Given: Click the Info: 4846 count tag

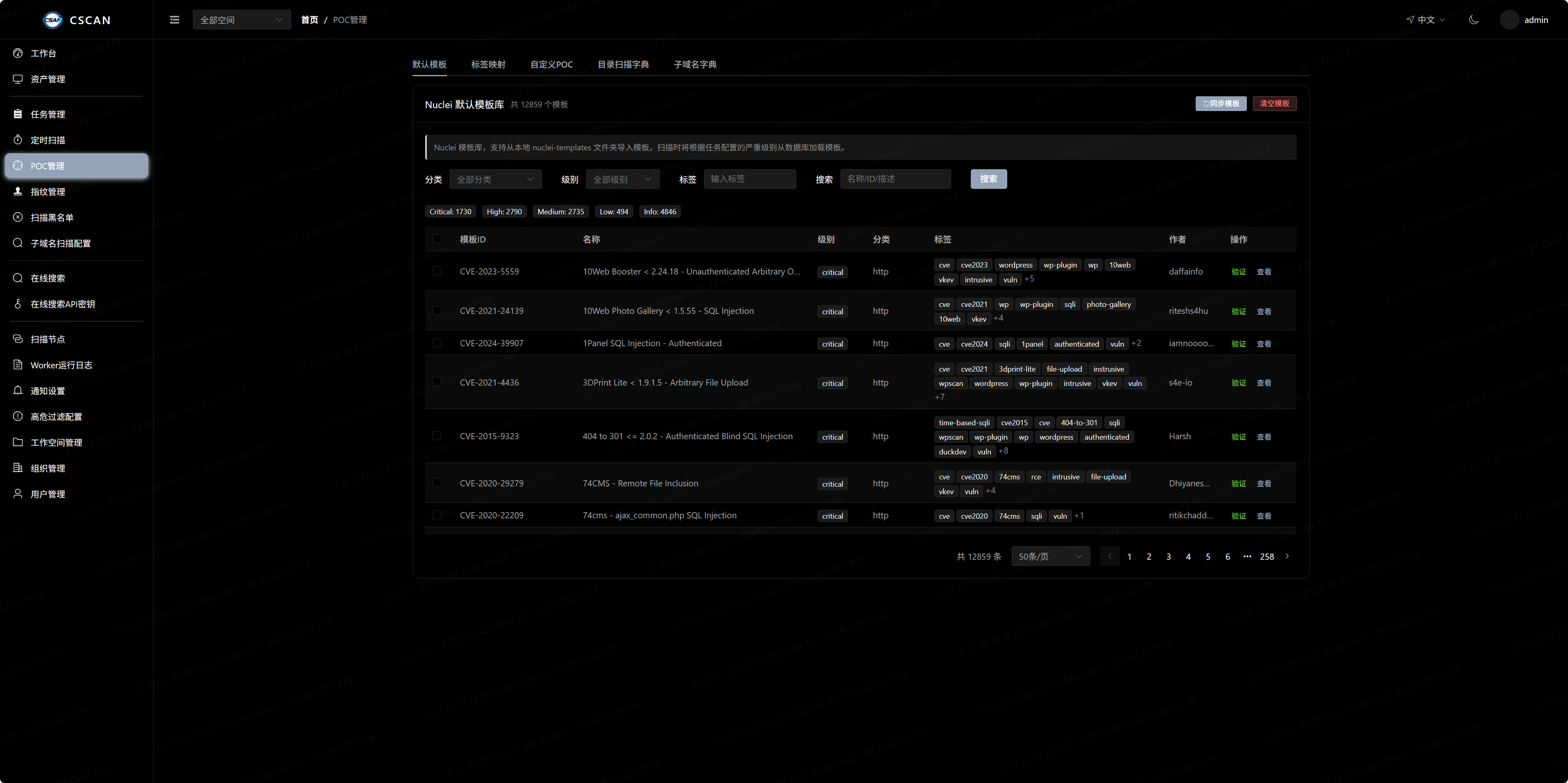Looking at the screenshot, I should 660,212.
